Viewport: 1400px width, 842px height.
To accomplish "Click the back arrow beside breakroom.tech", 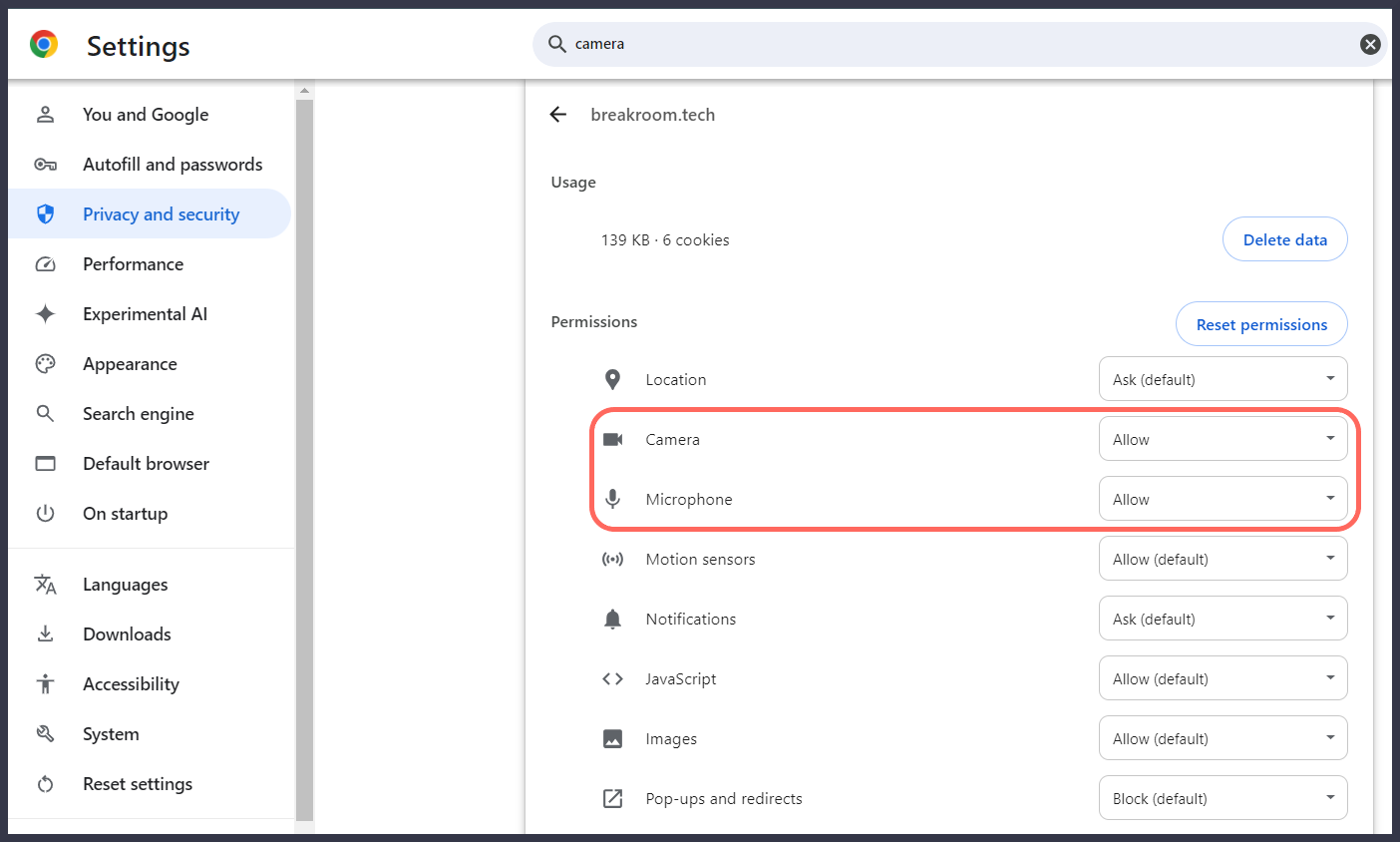I will pyautogui.click(x=558, y=115).
